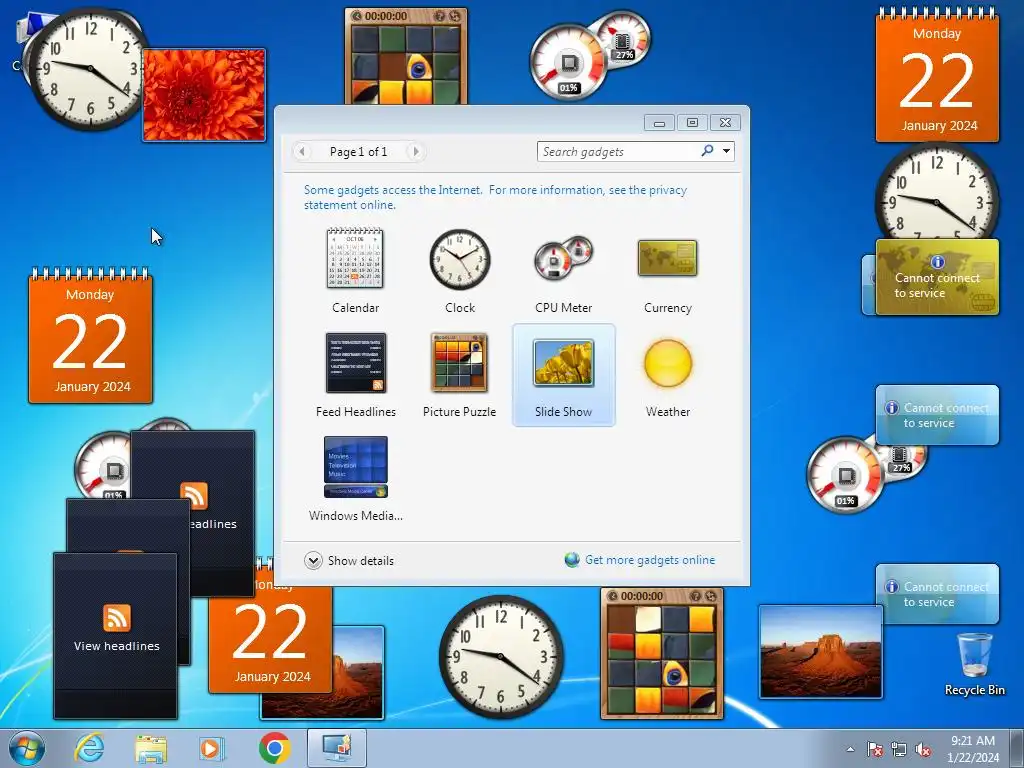Screen dimensions: 1024x768
Task: Select the CPU Meter gadget in the gallery
Action: coord(564,271)
